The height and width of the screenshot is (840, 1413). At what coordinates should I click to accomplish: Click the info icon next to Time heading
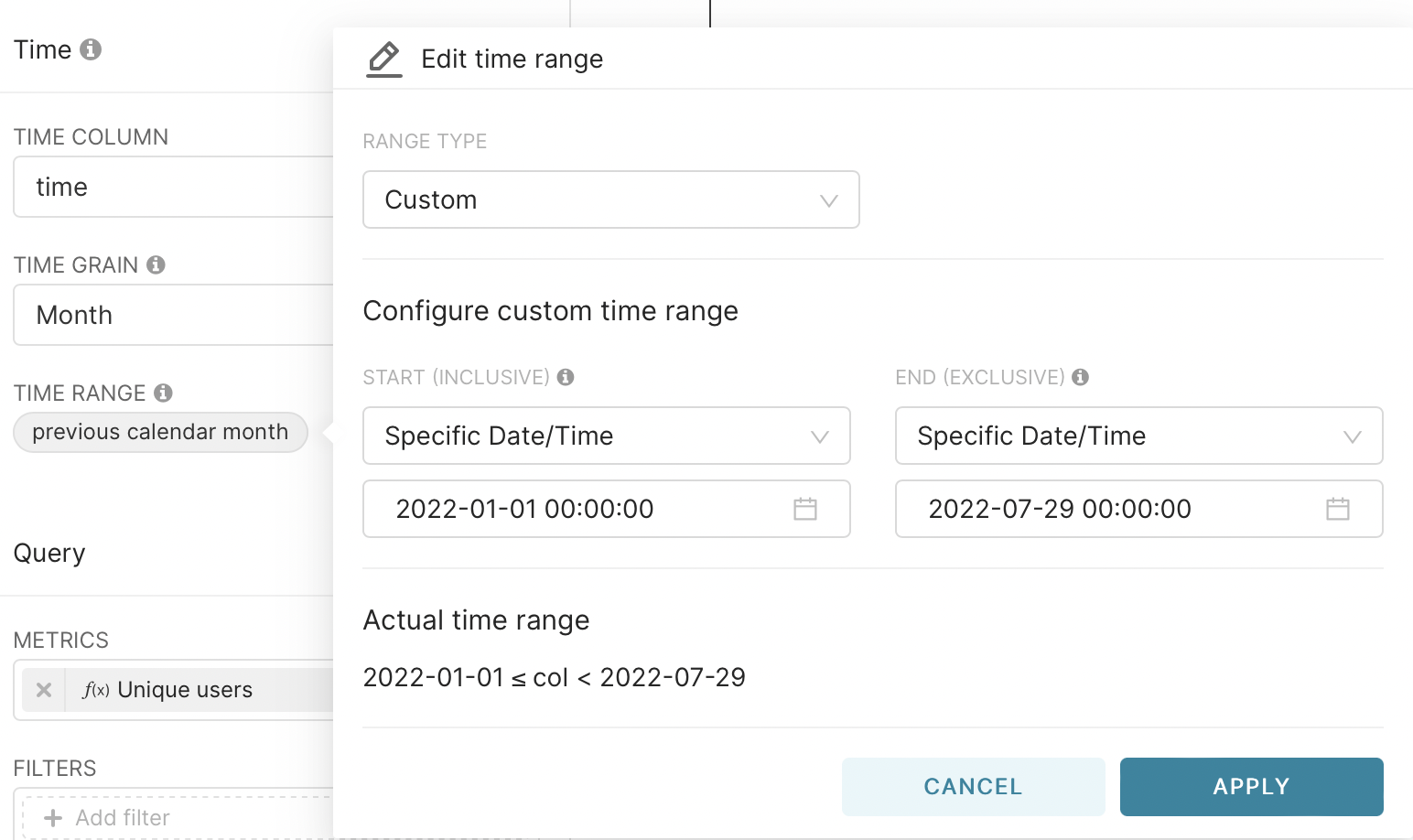pos(91,49)
